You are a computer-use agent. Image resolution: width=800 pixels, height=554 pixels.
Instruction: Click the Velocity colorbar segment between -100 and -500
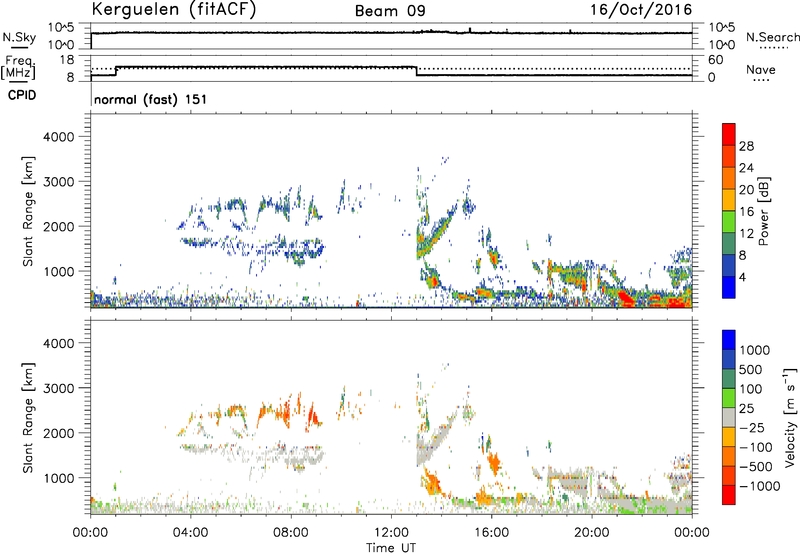729,456
